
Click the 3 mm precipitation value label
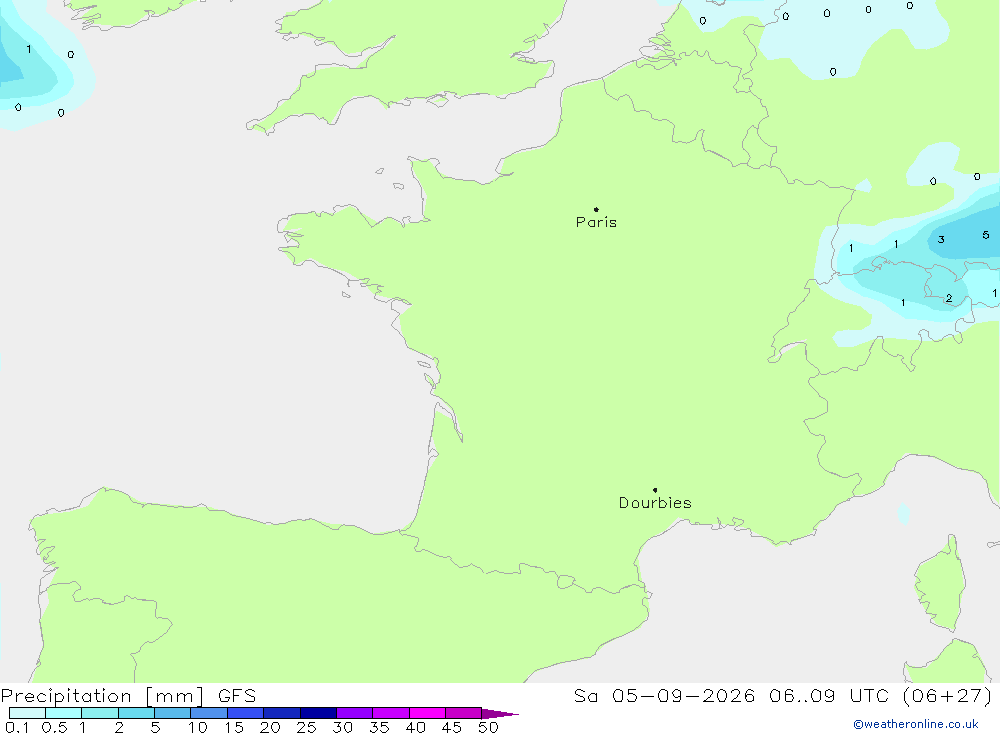pos(941,240)
